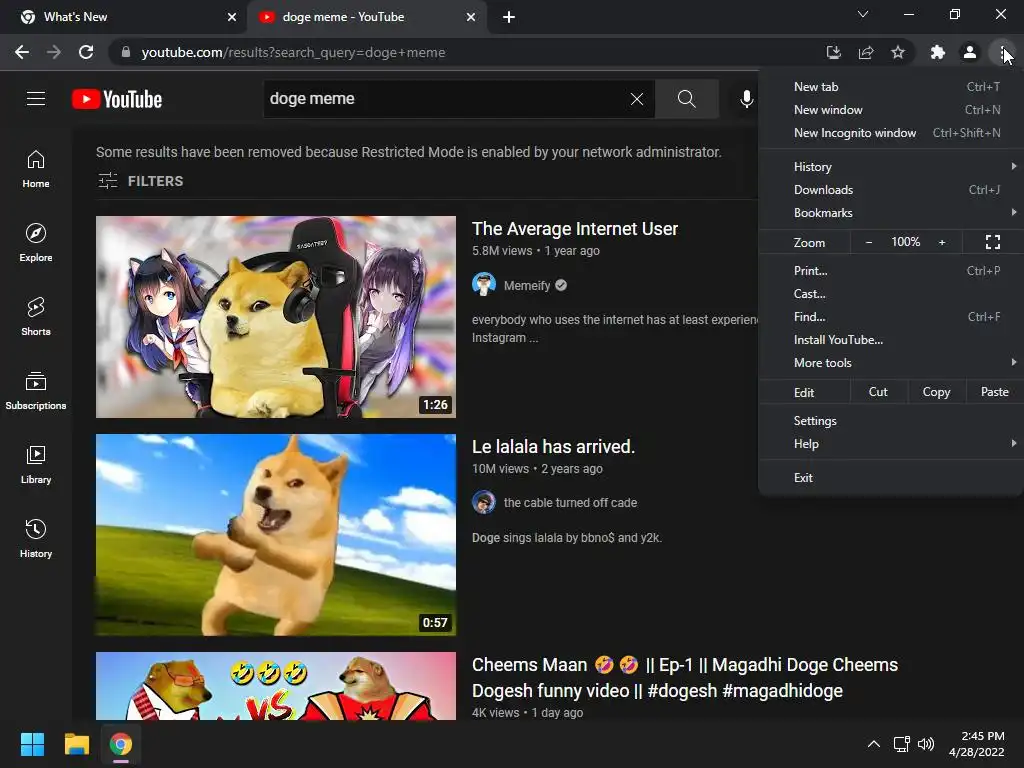Click the magnifier search button
Image resolution: width=1024 pixels, height=768 pixels.
point(686,99)
